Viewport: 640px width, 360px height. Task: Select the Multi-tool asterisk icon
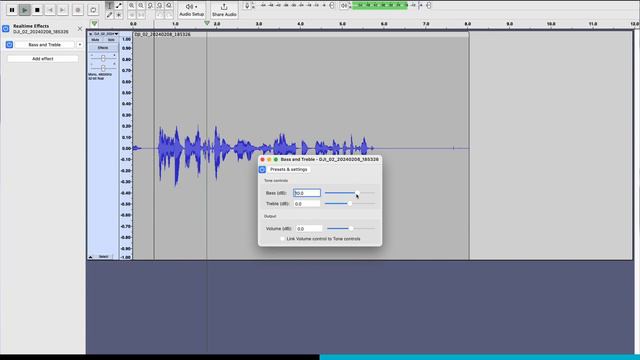coord(119,15)
